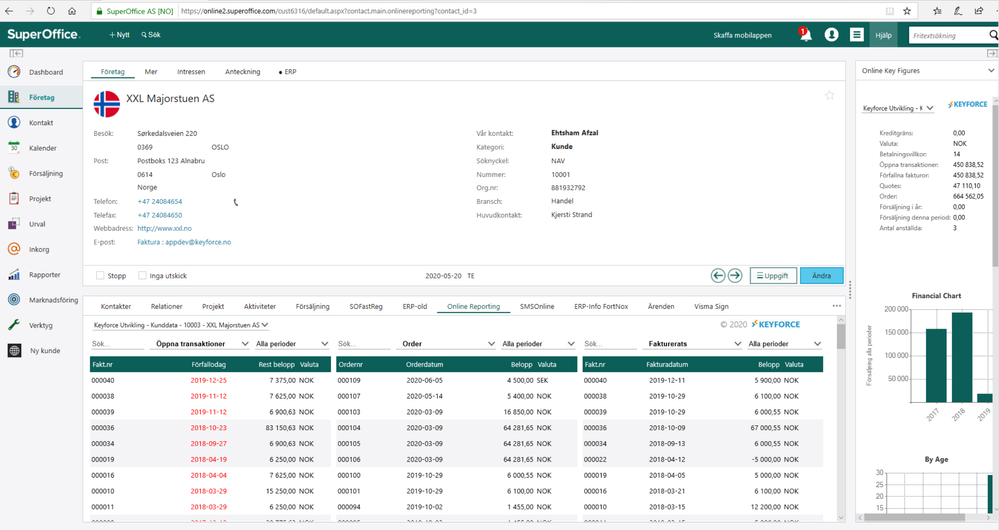Open the Marknadsföring navigator icon

coord(14,299)
